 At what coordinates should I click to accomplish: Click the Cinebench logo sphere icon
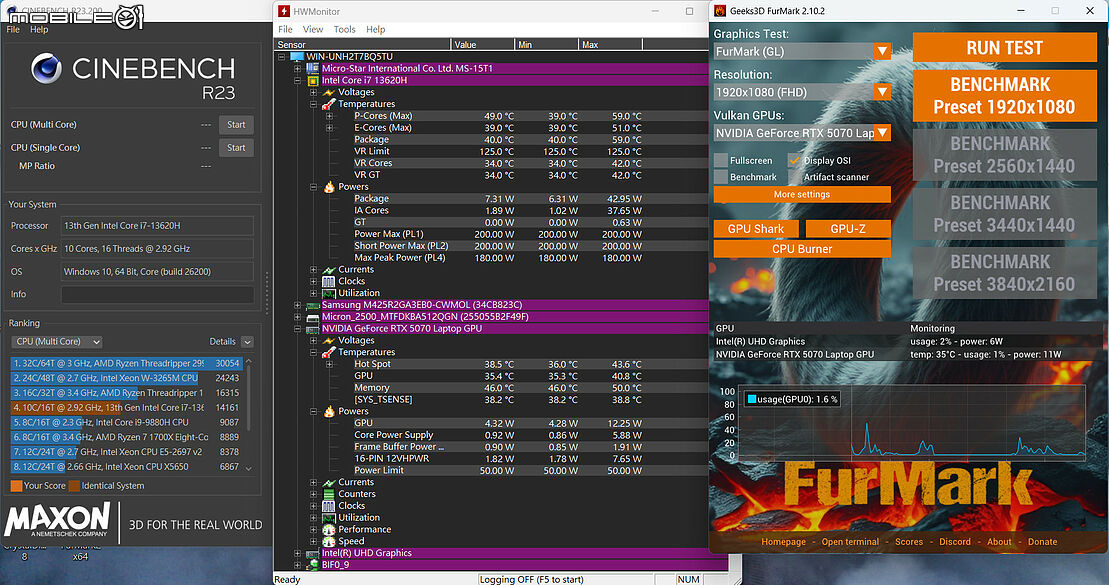46,69
